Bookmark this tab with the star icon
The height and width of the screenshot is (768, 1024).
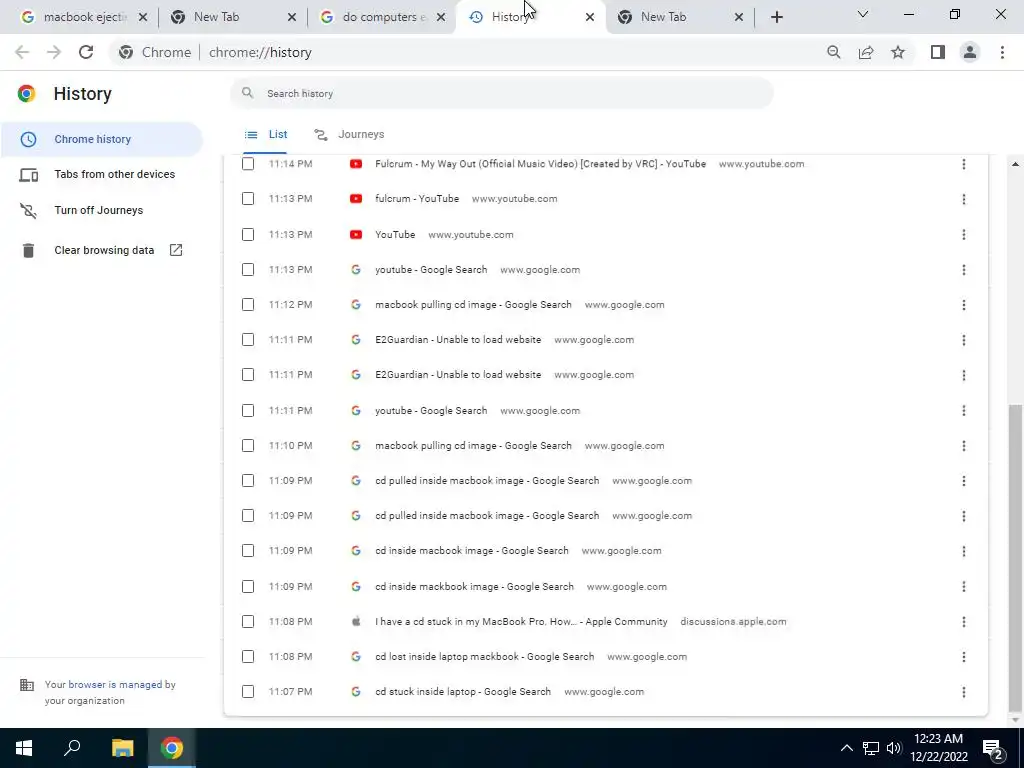pos(898,52)
